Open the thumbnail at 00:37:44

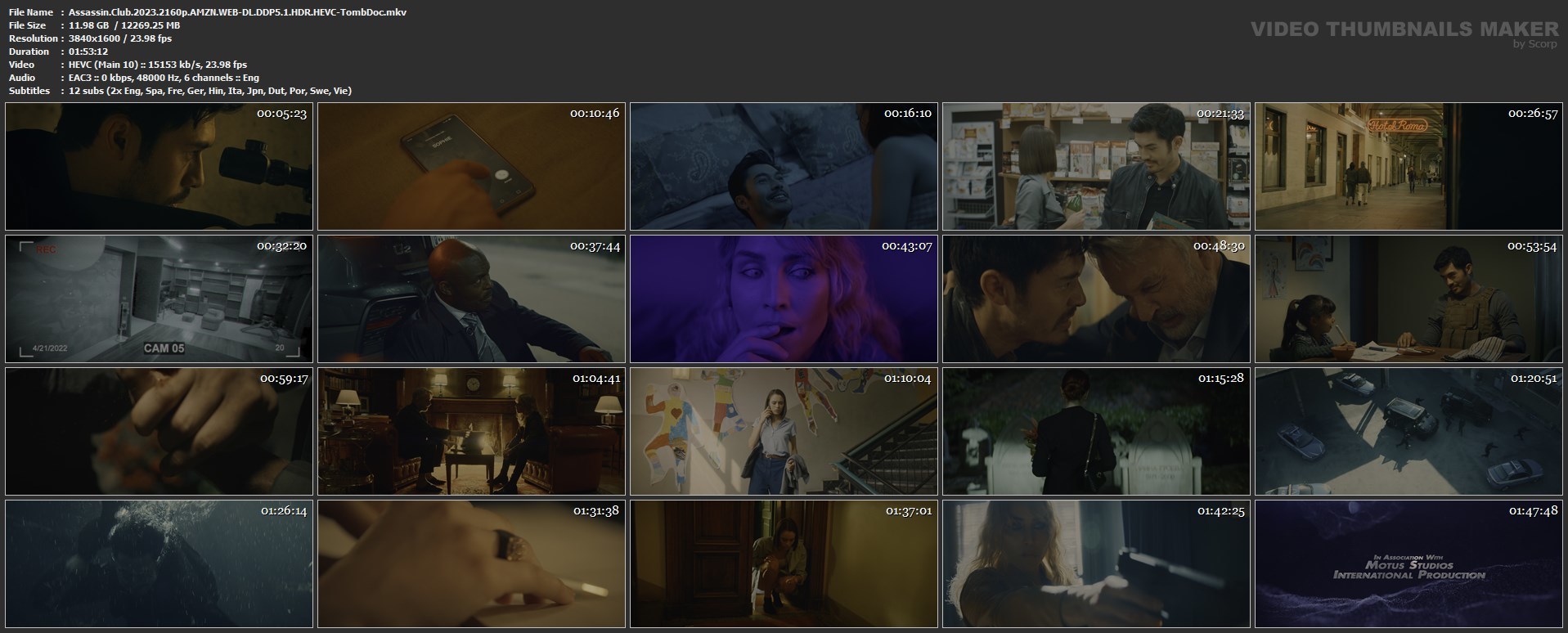coord(471,299)
